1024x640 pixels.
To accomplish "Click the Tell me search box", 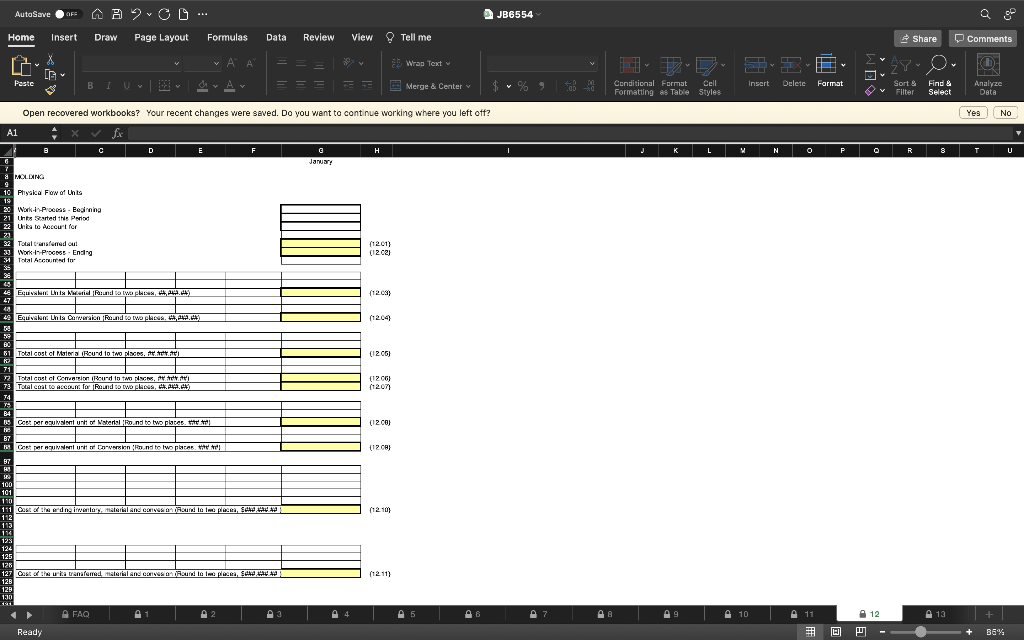I will (x=409, y=37).
